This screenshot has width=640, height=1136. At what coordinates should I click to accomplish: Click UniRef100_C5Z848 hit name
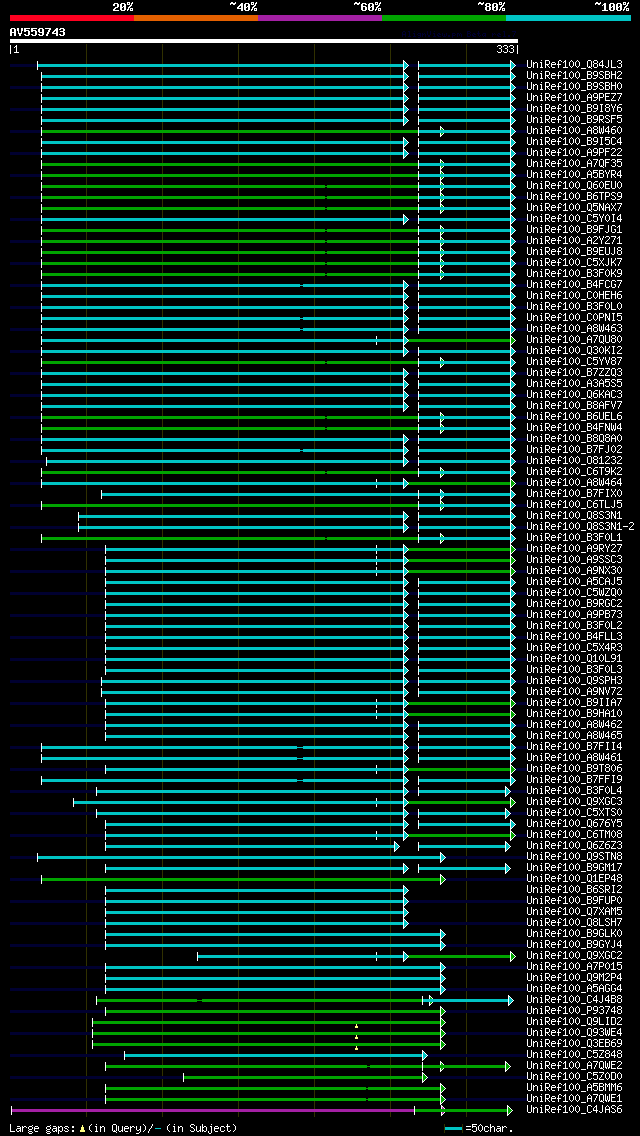(574, 1055)
